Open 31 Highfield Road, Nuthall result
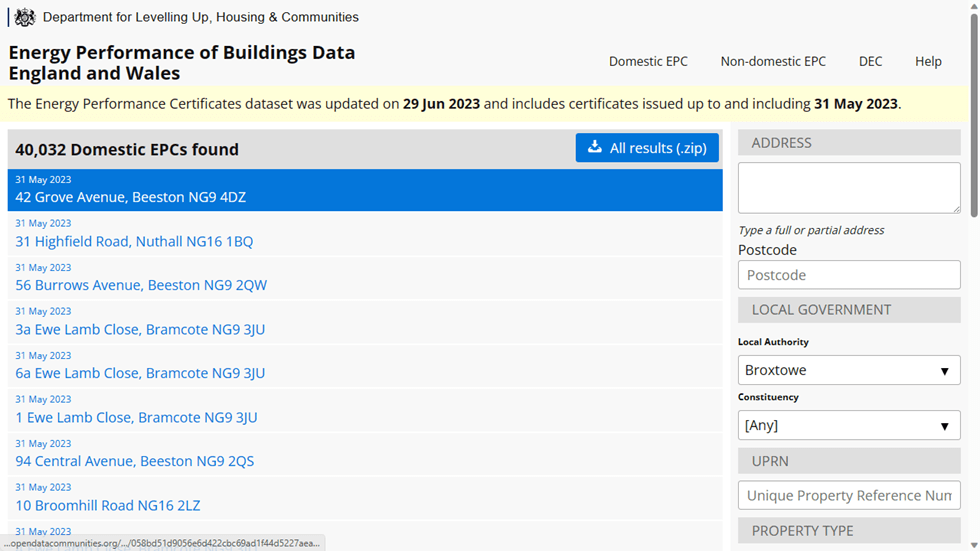 (134, 241)
